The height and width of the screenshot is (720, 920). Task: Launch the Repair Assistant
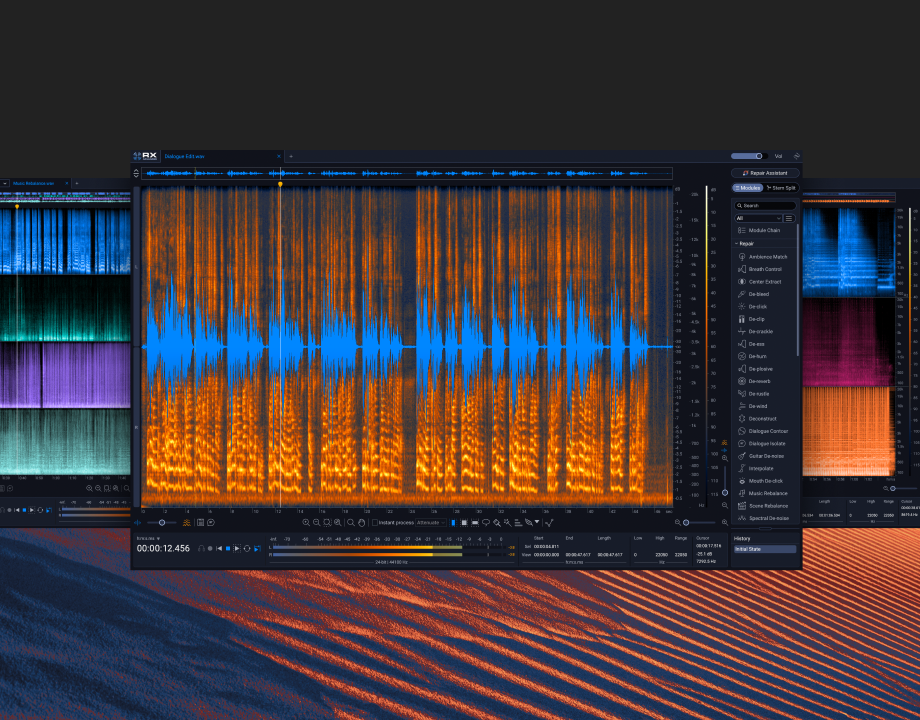765,173
